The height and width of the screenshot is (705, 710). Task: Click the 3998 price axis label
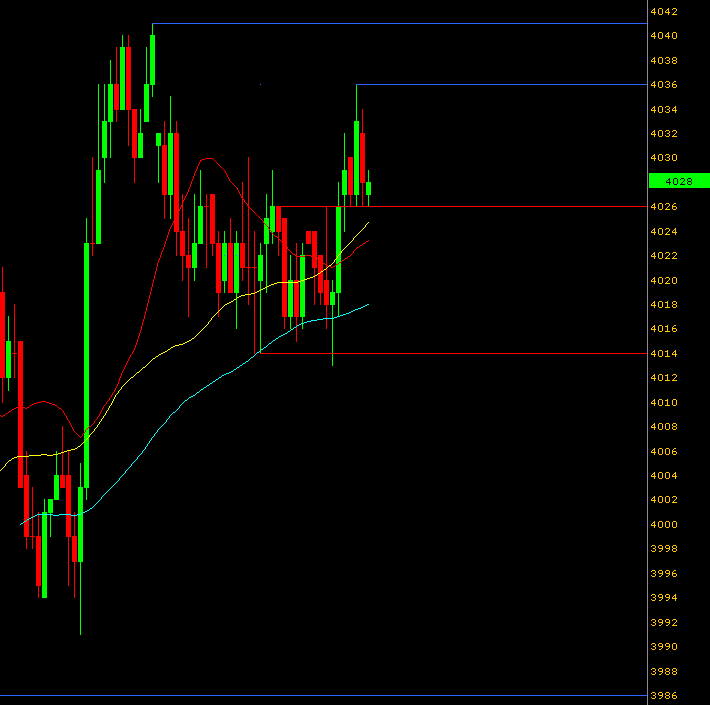(x=664, y=549)
